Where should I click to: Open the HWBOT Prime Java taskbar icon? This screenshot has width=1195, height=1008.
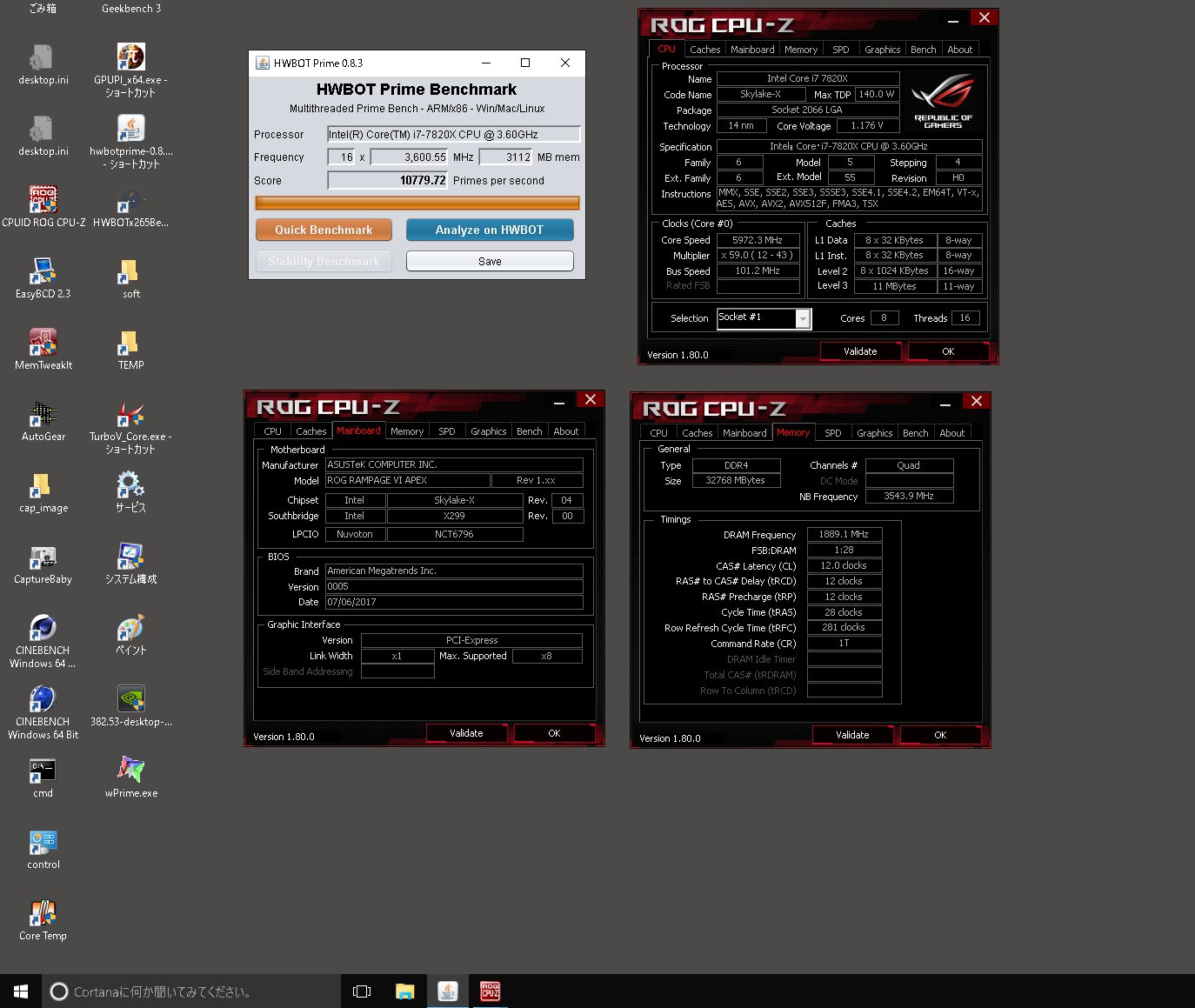tap(448, 991)
